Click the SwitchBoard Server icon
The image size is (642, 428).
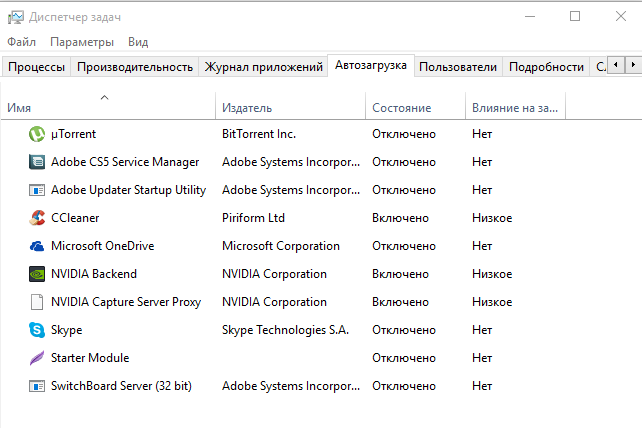(x=37, y=386)
